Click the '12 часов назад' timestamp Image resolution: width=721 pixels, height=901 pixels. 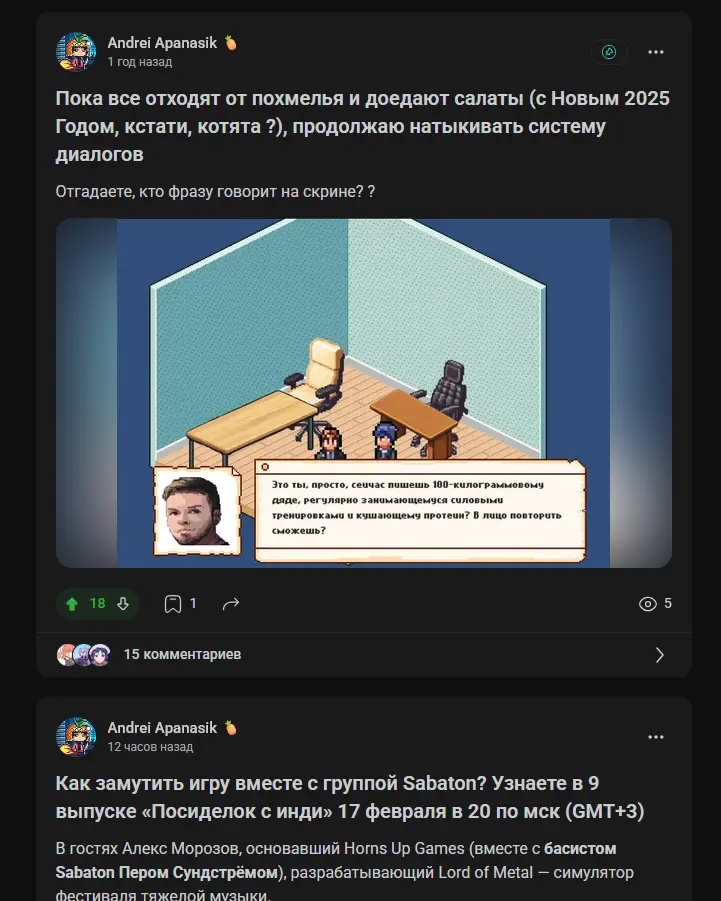pos(150,747)
